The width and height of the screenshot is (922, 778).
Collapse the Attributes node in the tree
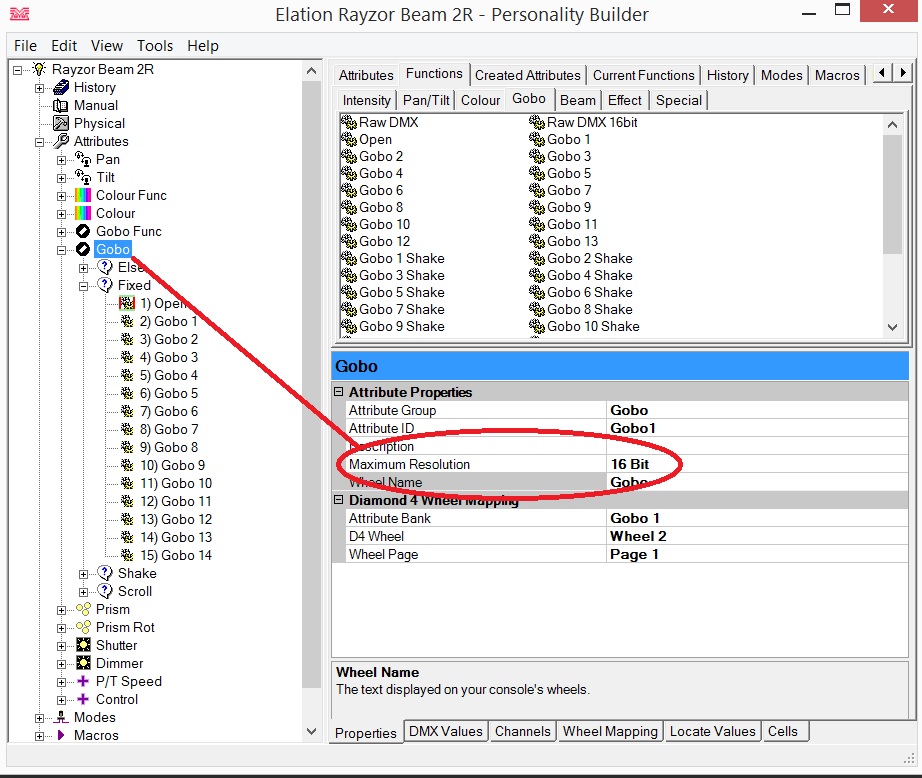[39, 142]
